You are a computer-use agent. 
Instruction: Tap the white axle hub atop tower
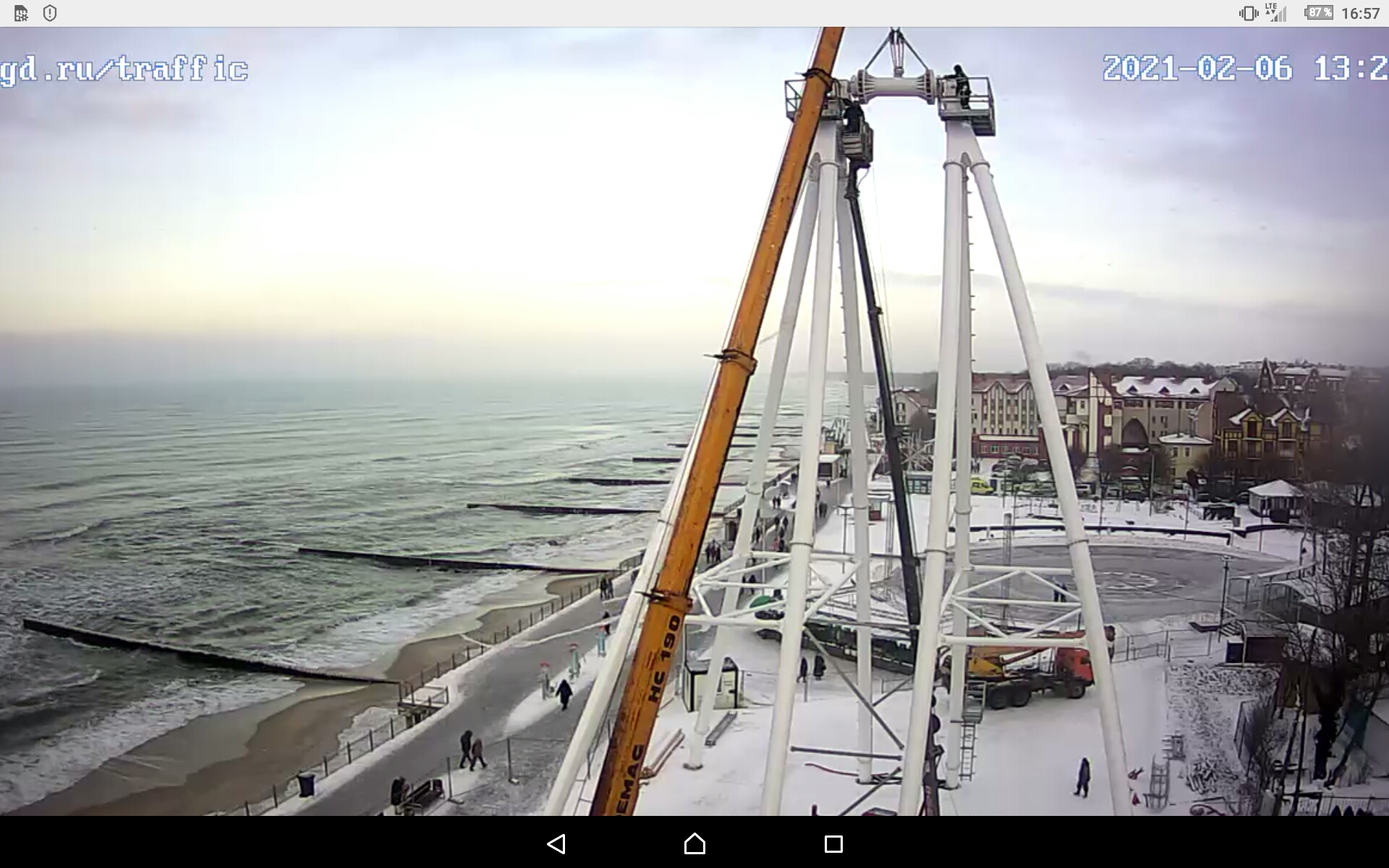(897, 87)
